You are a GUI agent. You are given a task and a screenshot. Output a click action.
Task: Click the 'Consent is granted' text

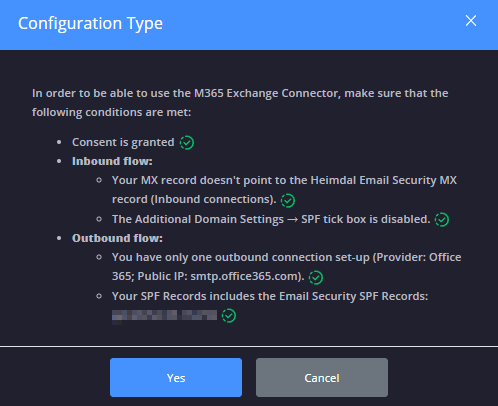tap(123, 142)
